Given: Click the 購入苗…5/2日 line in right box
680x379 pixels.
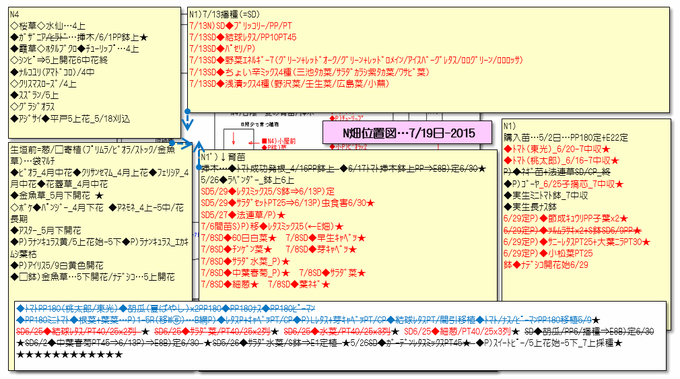Looking at the screenshot, I should pos(566,137).
